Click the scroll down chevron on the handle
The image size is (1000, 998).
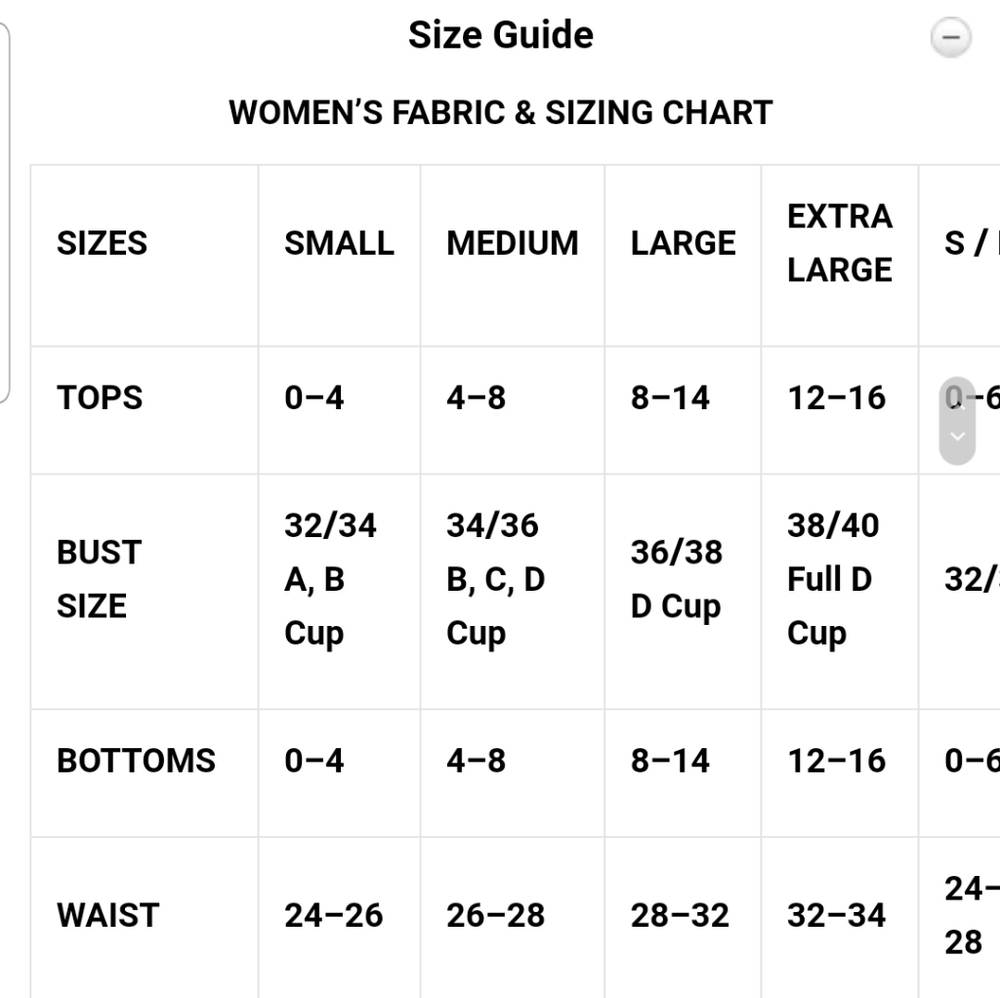click(x=957, y=436)
